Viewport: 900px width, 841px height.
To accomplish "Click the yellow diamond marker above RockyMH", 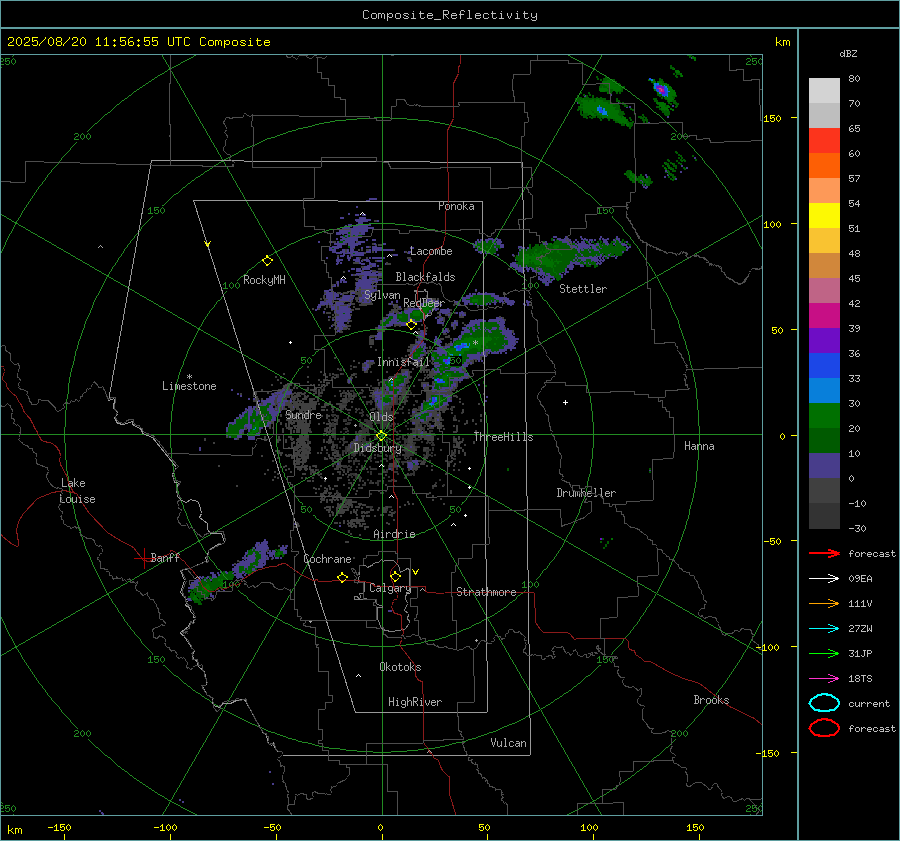I will (267, 261).
